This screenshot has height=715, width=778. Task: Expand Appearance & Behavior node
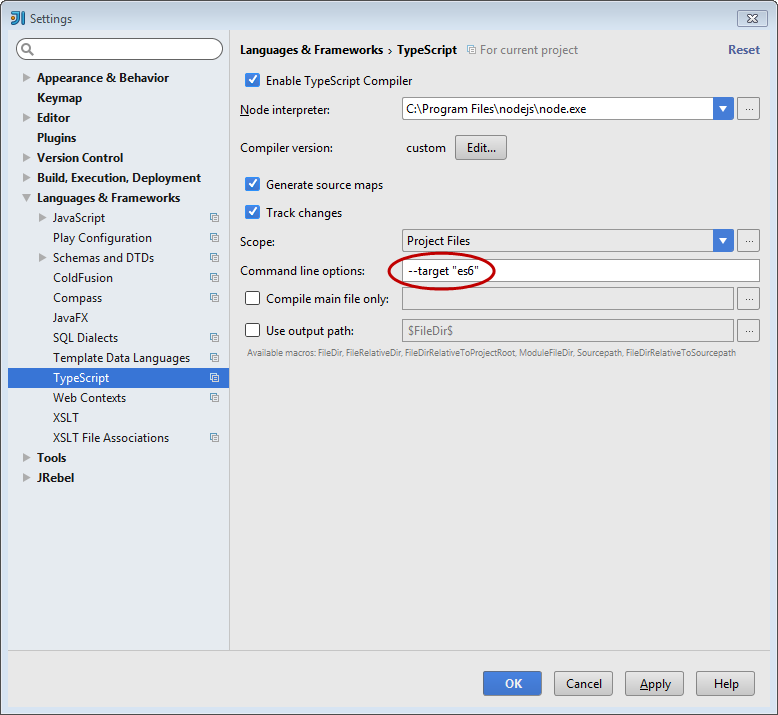pyautogui.click(x=26, y=77)
